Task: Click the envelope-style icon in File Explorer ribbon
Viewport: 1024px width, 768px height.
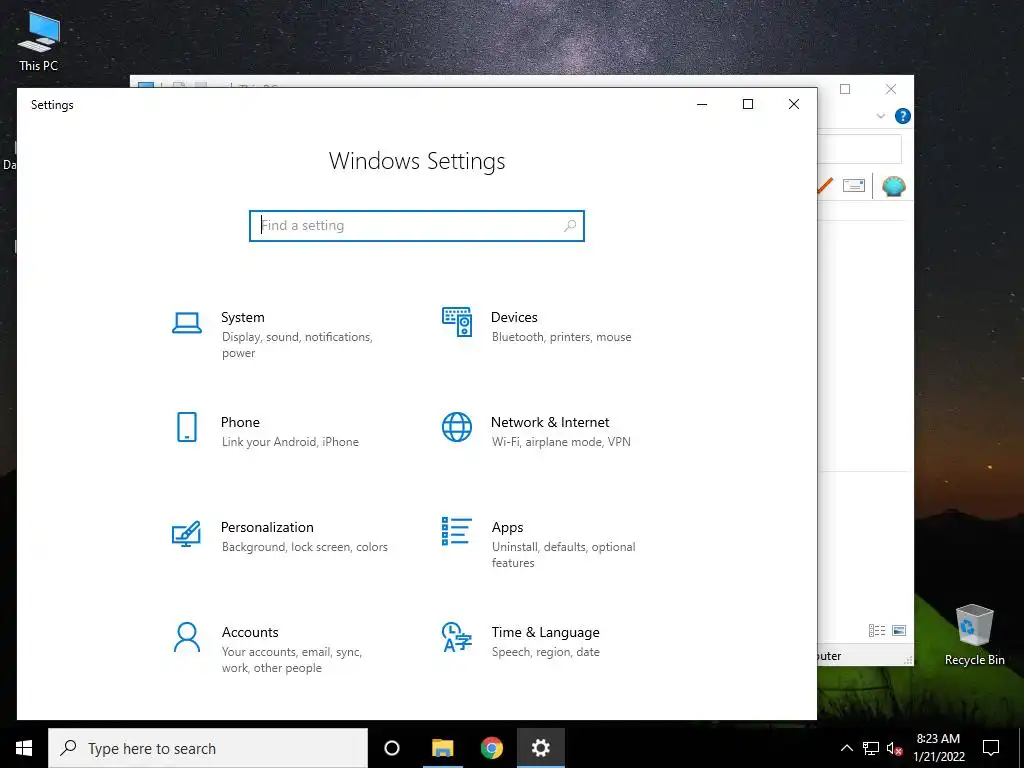Action: 854,185
